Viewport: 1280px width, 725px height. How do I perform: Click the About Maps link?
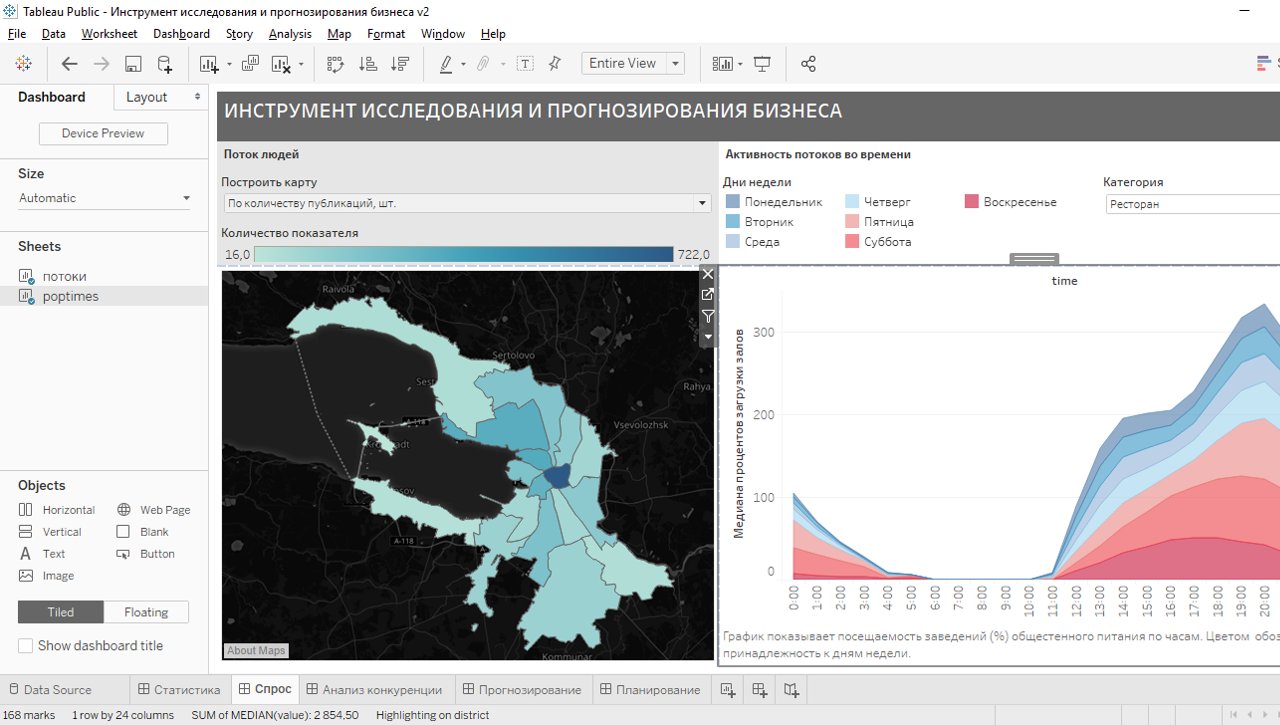point(256,651)
